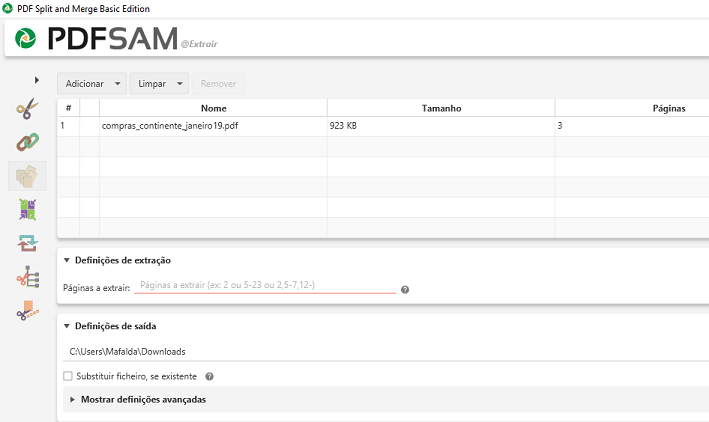Viewport: 709px width, 422px height.
Task: Click the # column header
Action: tap(68, 108)
